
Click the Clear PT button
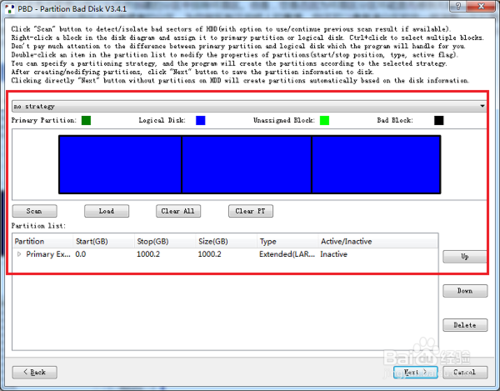click(251, 211)
